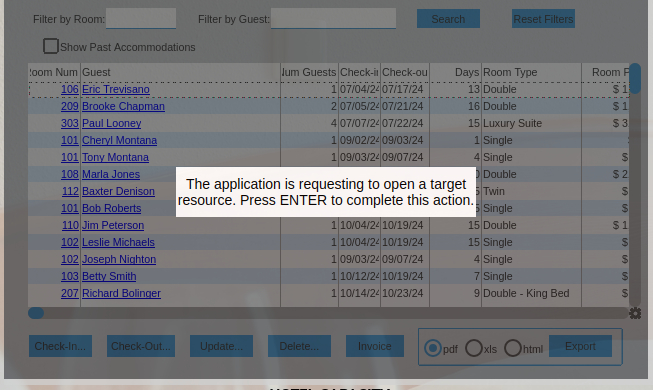Click the Luxury Suite room type cell
This screenshot has width=653, height=390.
tap(531, 123)
